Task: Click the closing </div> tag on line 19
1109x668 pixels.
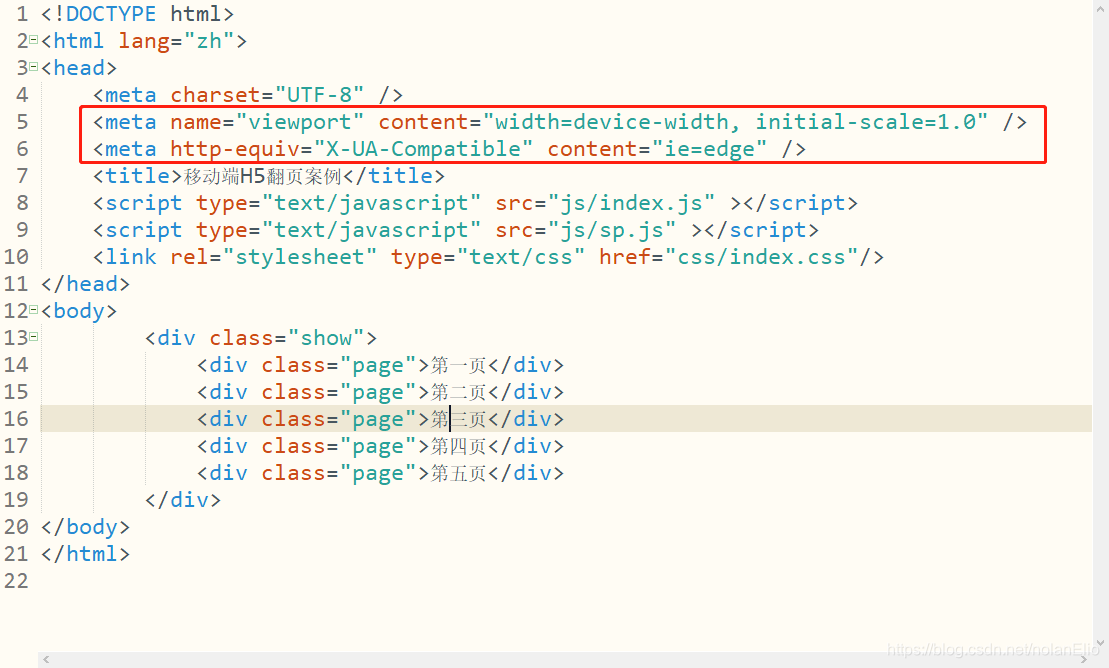Action: click(182, 500)
